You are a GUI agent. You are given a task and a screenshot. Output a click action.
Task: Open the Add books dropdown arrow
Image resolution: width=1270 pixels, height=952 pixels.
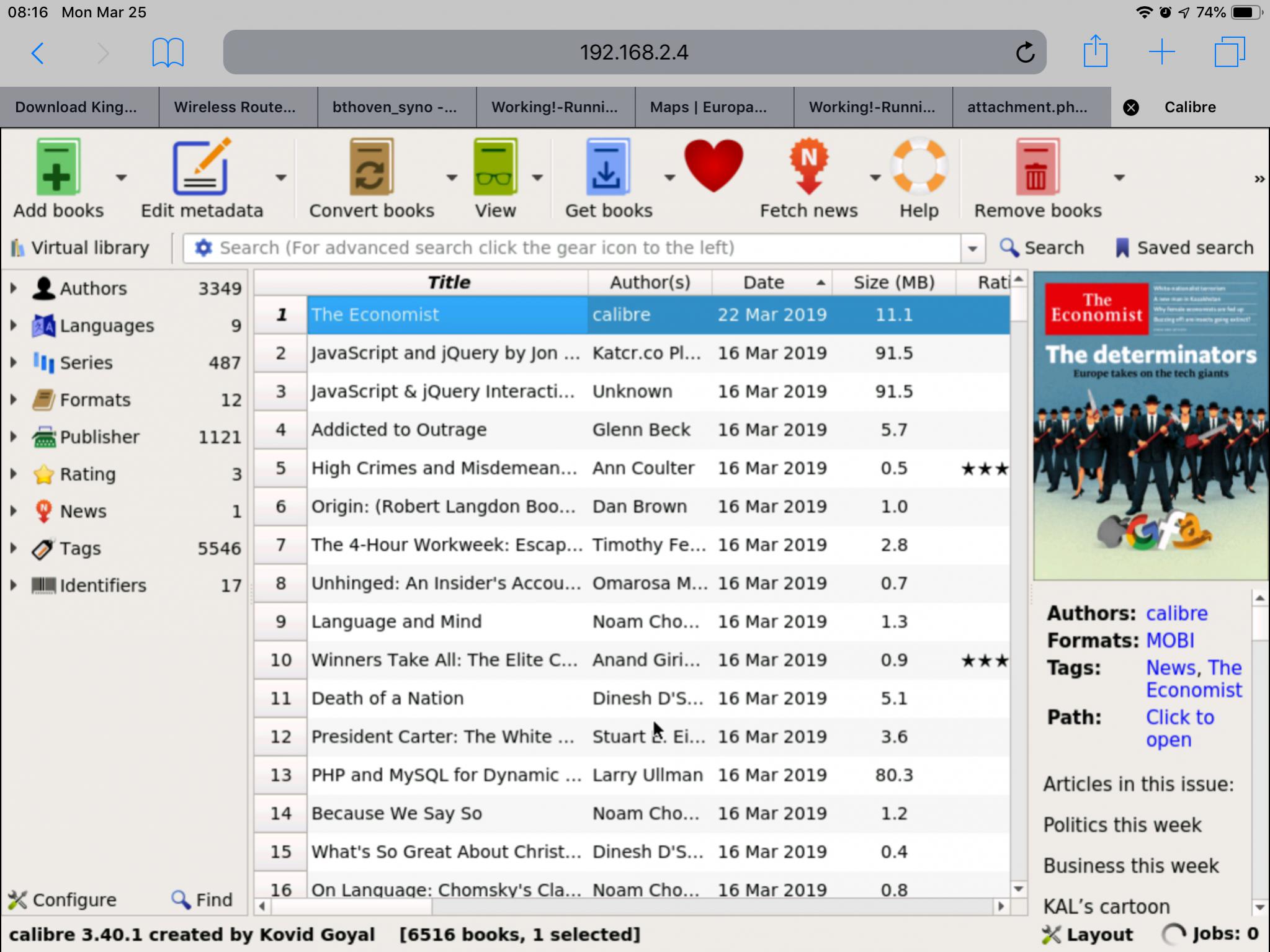[x=121, y=178]
